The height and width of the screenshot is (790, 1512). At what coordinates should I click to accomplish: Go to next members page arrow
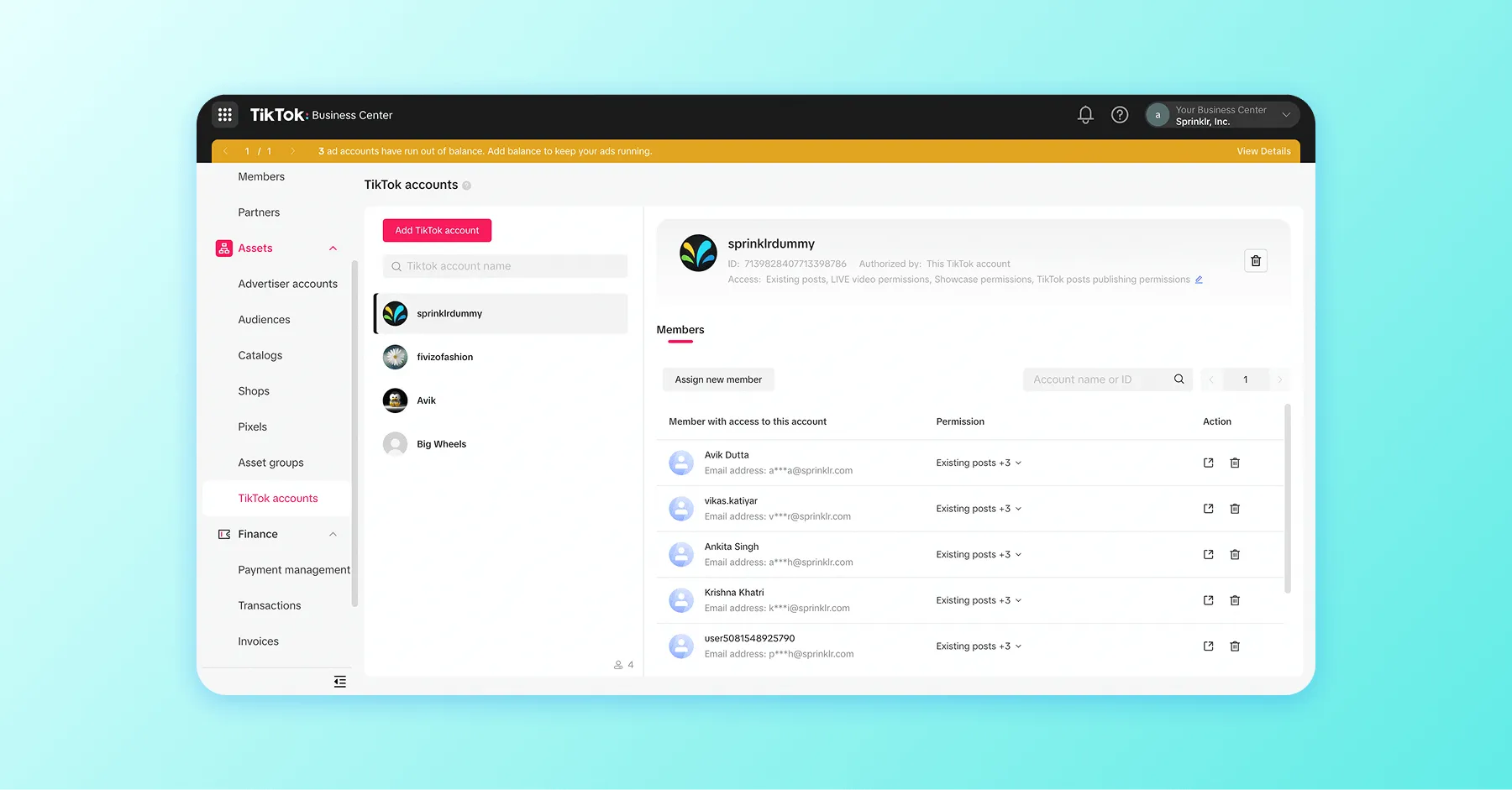click(x=1279, y=379)
